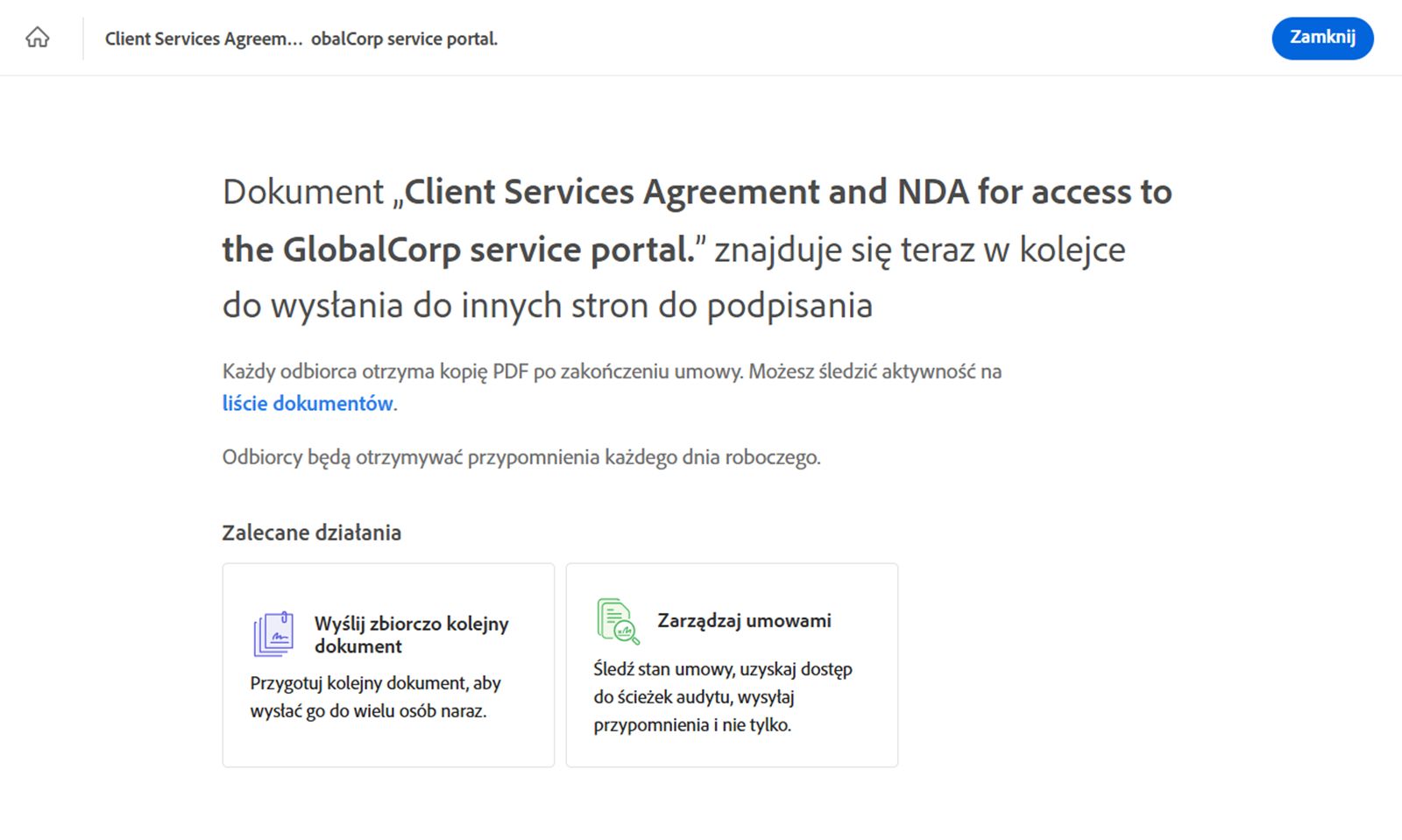Image resolution: width=1402 pixels, height=840 pixels.
Task: Click the daily reminders sentence 'Odbiorcy będą otrzymywać'
Action: point(521,457)
